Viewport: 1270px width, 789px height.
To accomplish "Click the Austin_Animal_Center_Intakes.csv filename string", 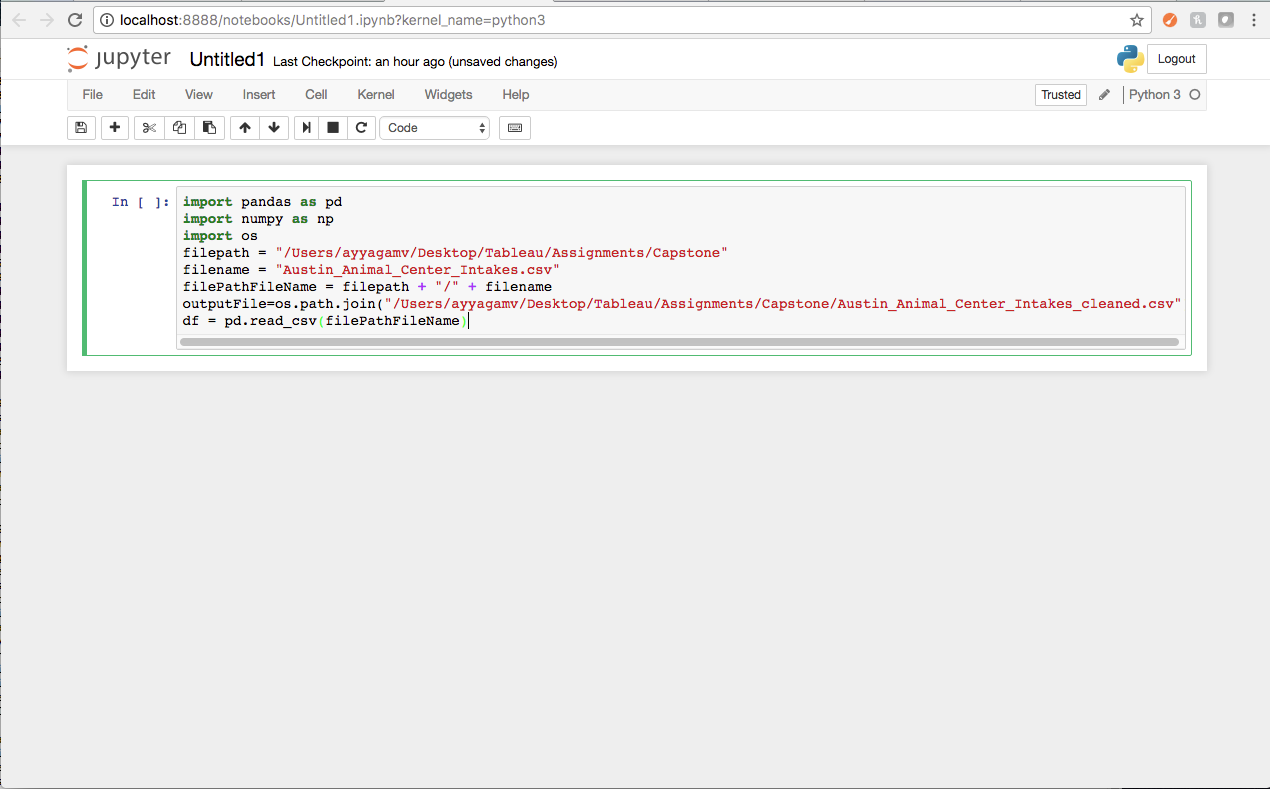I will (x=417, y=270).
